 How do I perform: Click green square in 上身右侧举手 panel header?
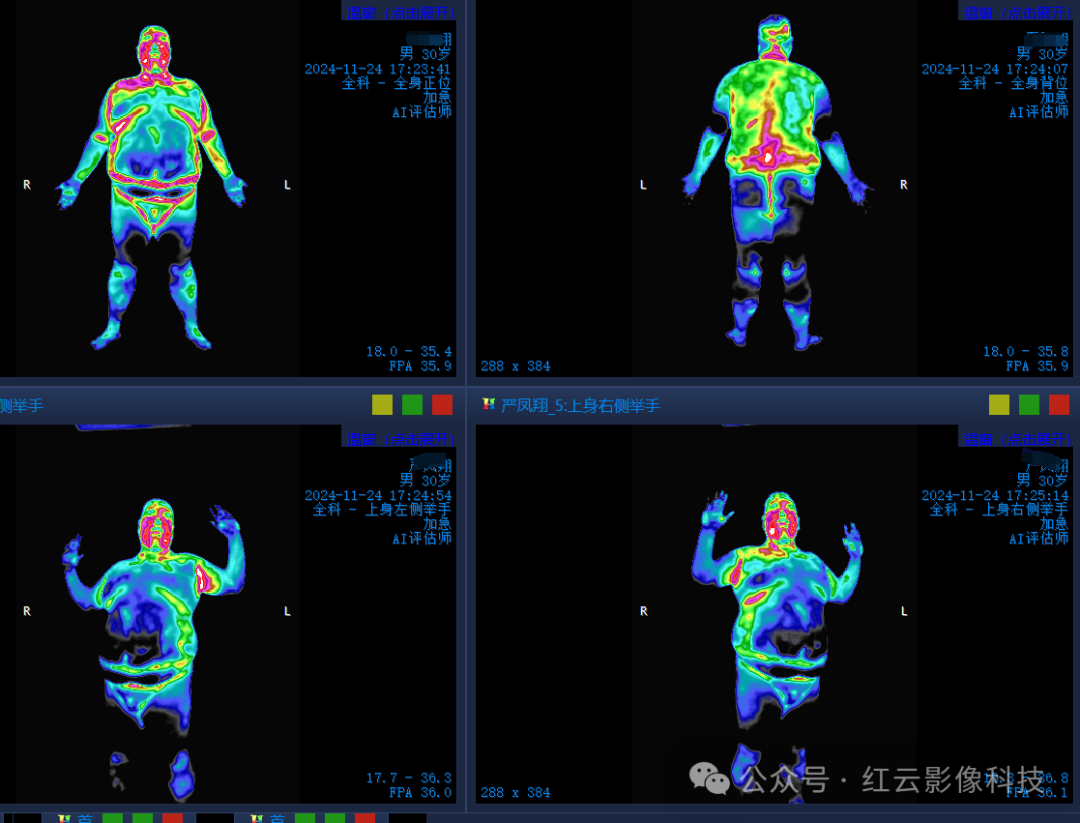tap(1029, 405)
